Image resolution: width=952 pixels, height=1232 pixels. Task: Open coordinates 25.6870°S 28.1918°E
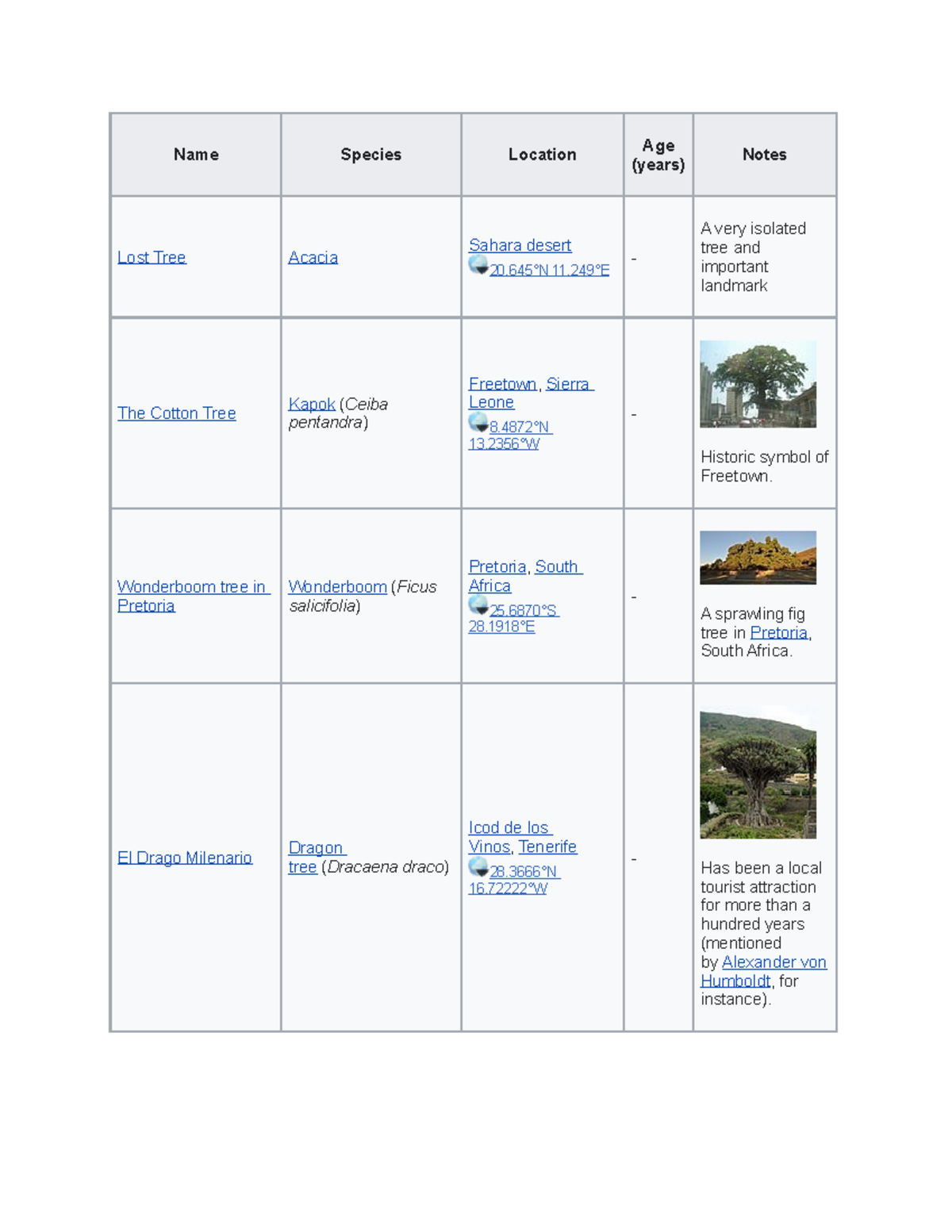[514, 619]
